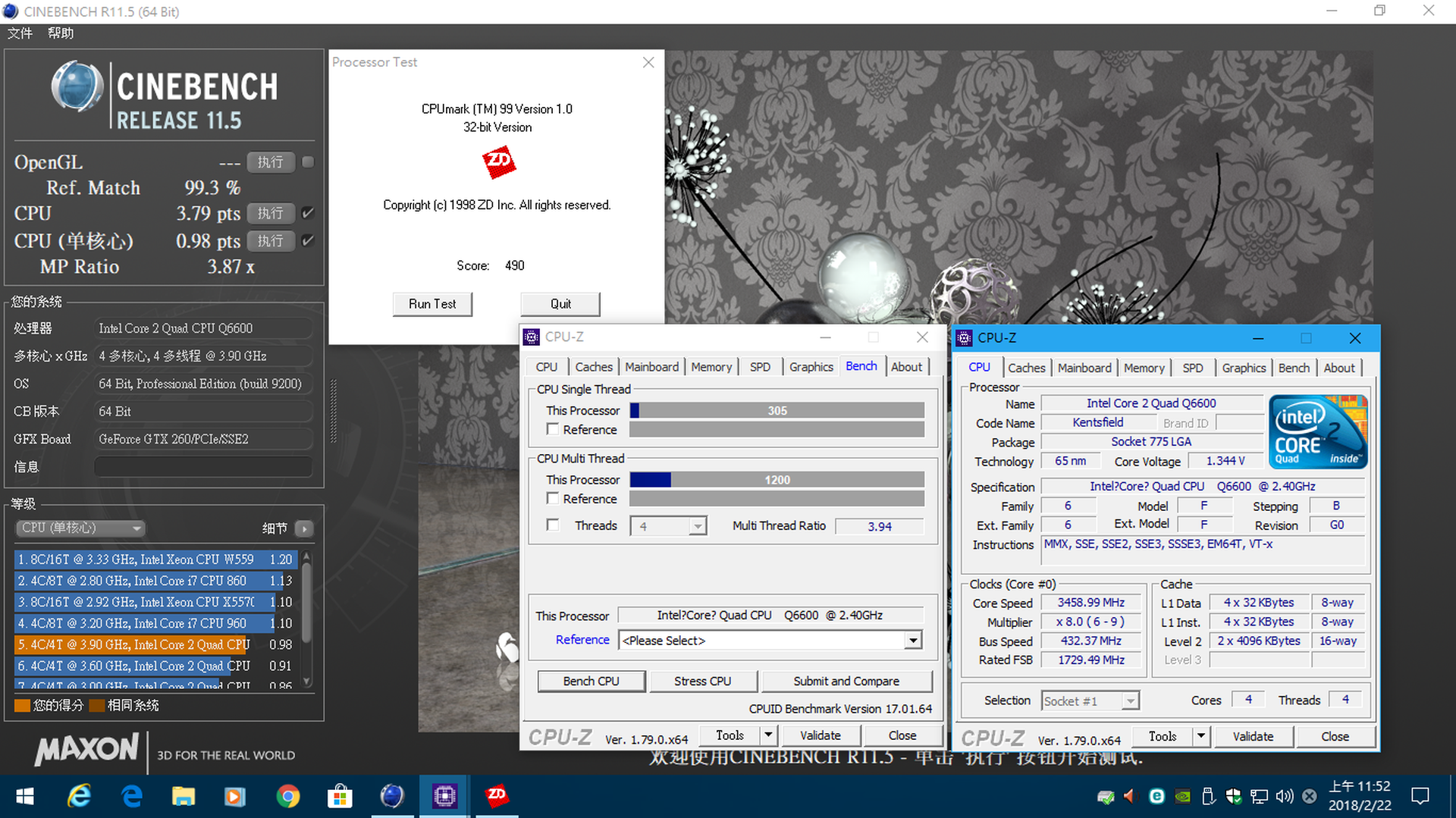The image size is (1456, 818).
Task: Open the 文件 menu in Cinebench
Action: point(20,33)
